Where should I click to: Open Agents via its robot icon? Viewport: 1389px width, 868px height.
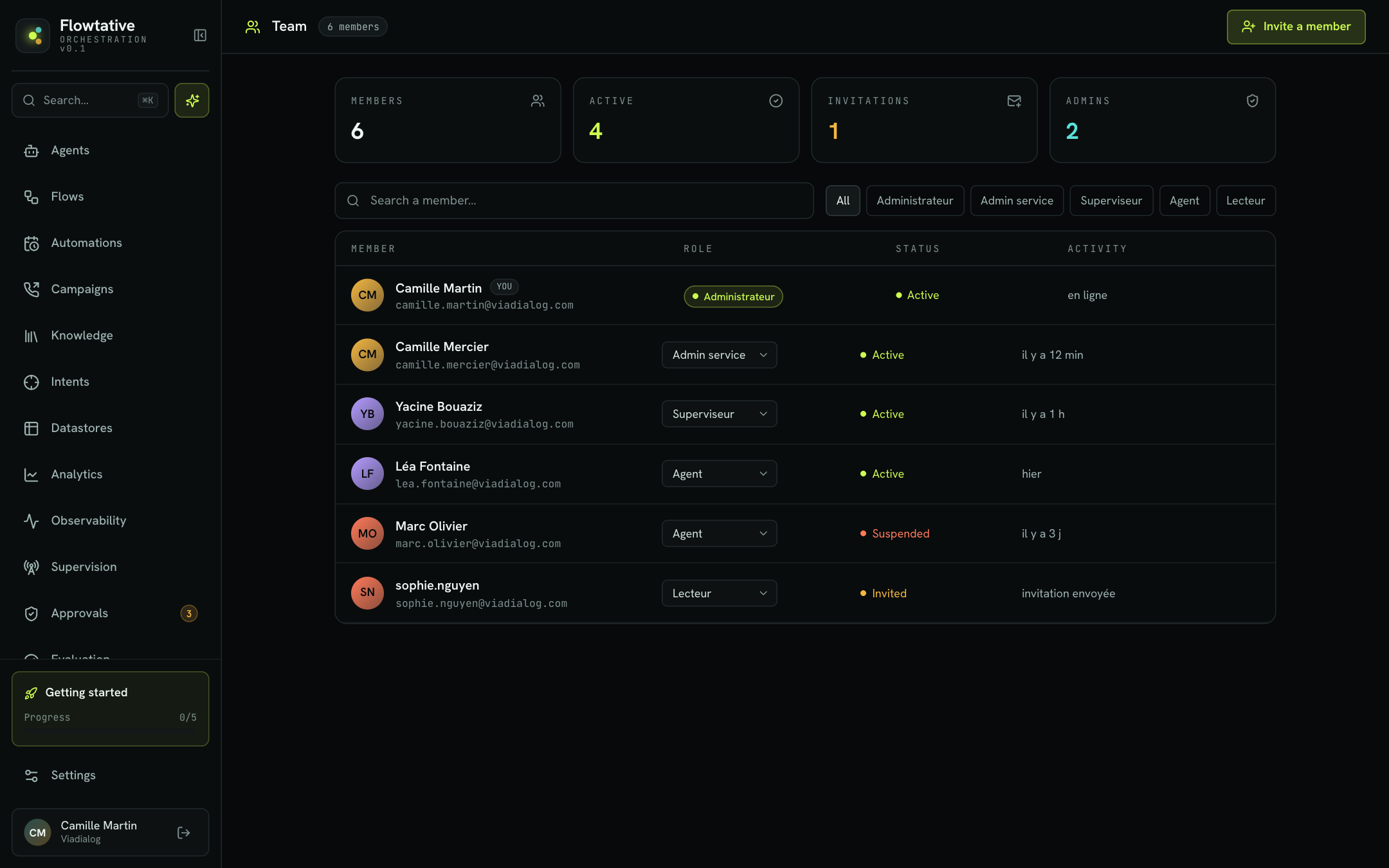(32, 150)
